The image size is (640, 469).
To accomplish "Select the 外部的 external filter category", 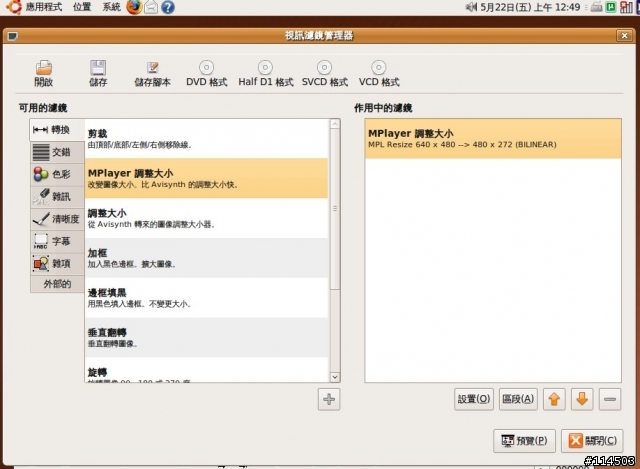I will pos(57,284).
